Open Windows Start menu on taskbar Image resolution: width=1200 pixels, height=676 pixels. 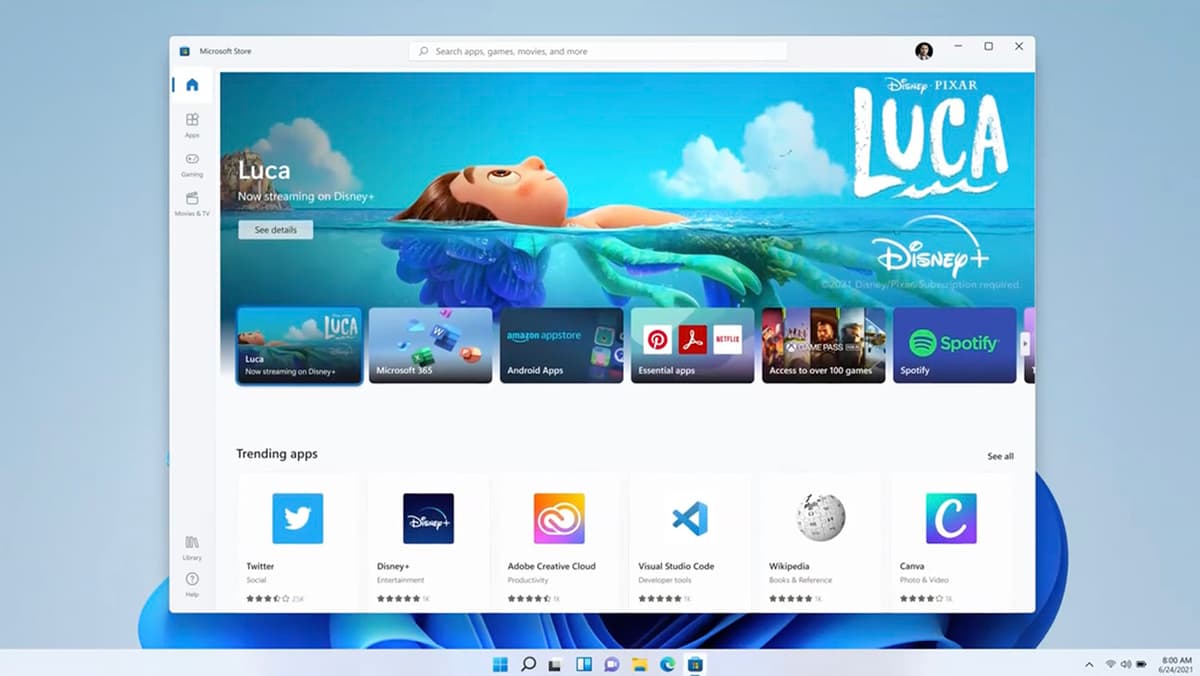point(500,664)
